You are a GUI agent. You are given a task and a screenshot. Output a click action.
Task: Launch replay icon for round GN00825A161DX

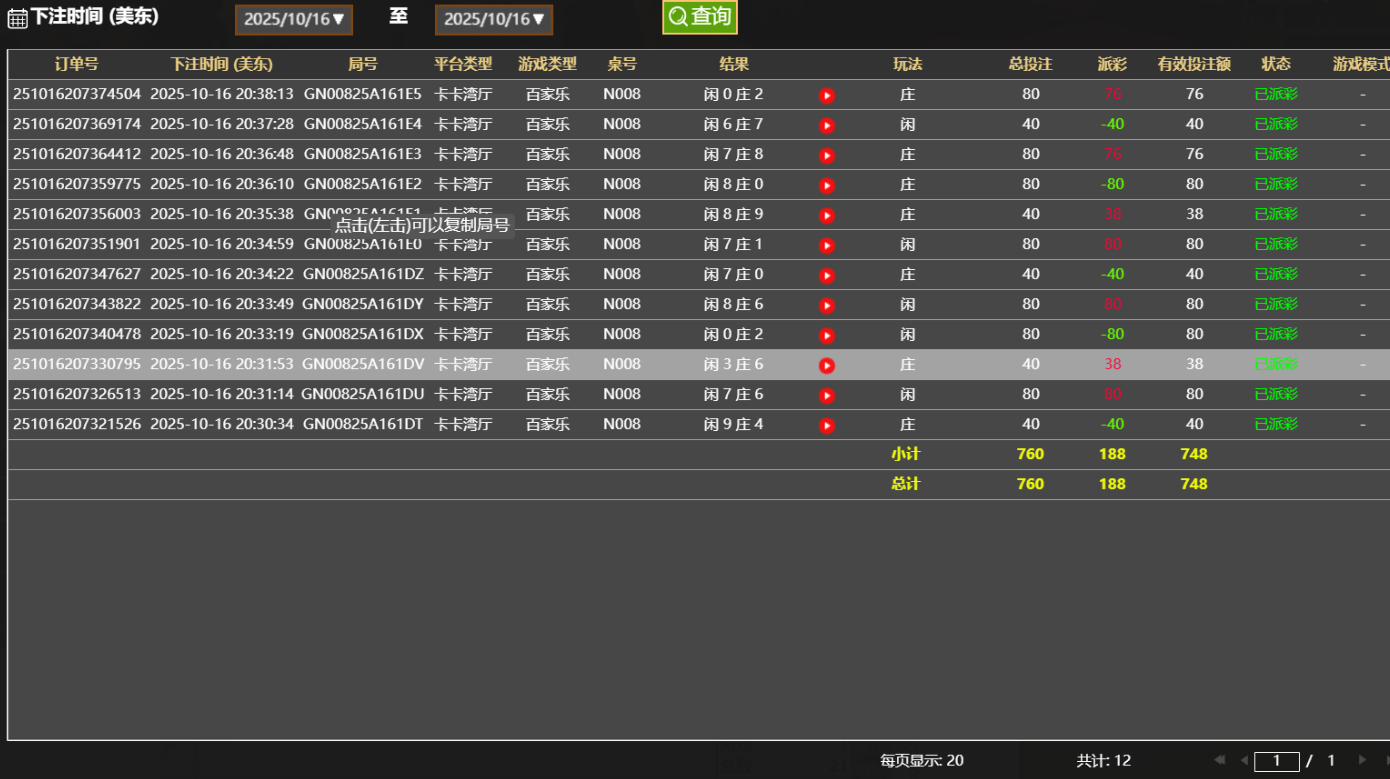coord(827,335)
